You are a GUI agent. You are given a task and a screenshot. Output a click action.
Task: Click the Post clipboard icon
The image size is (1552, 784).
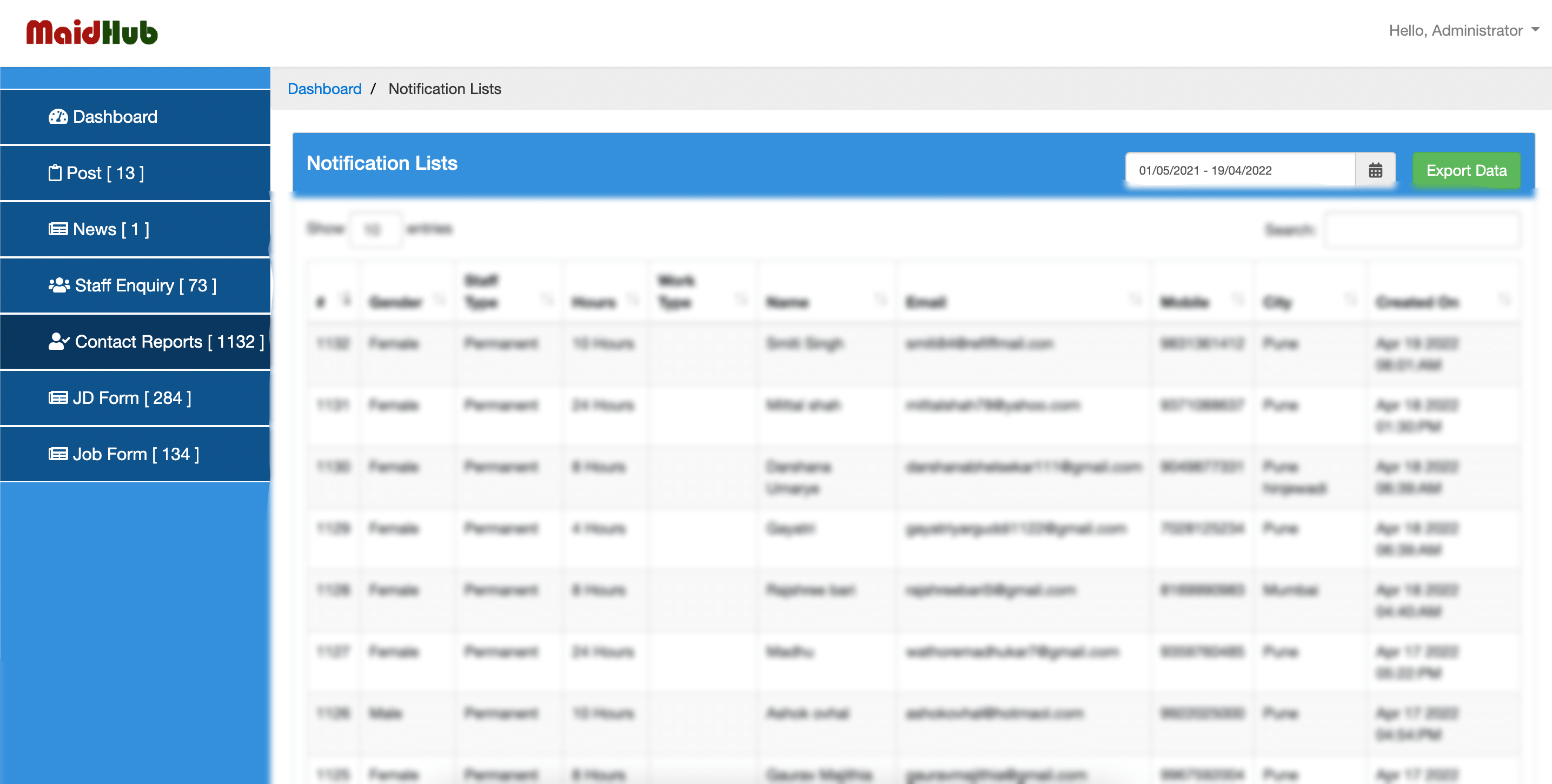pos(55,173)
